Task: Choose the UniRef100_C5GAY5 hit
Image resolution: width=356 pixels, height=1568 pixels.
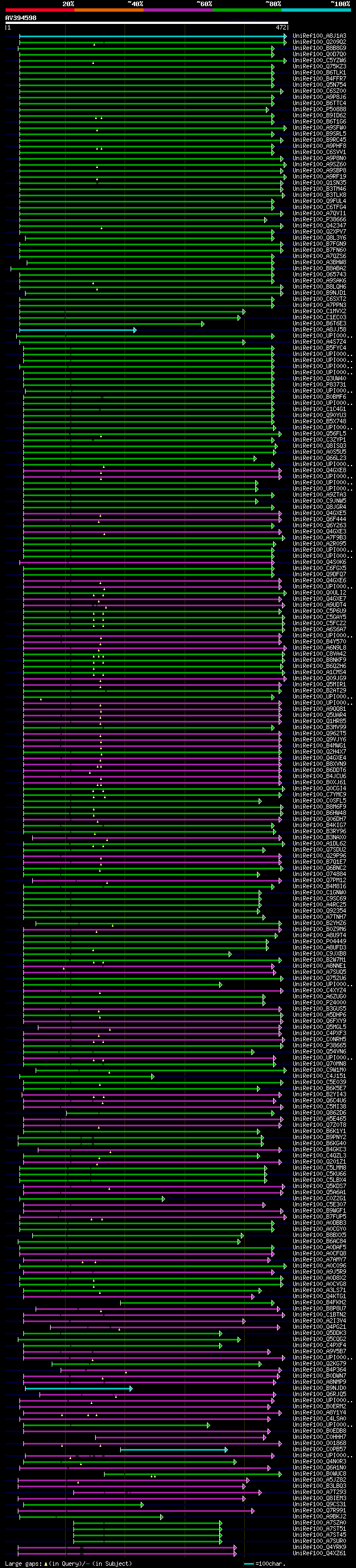Action: click(319, 617)
